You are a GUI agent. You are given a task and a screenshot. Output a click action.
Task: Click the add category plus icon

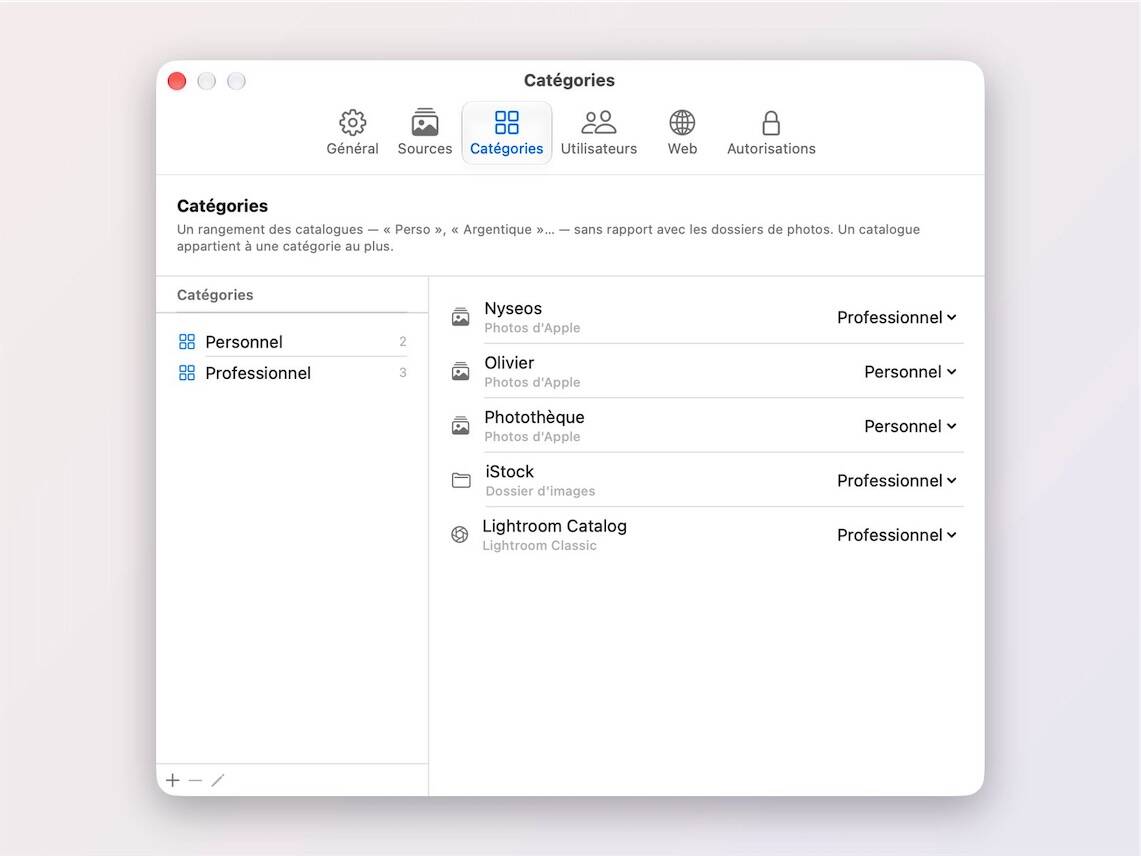(x=172, y=780)
